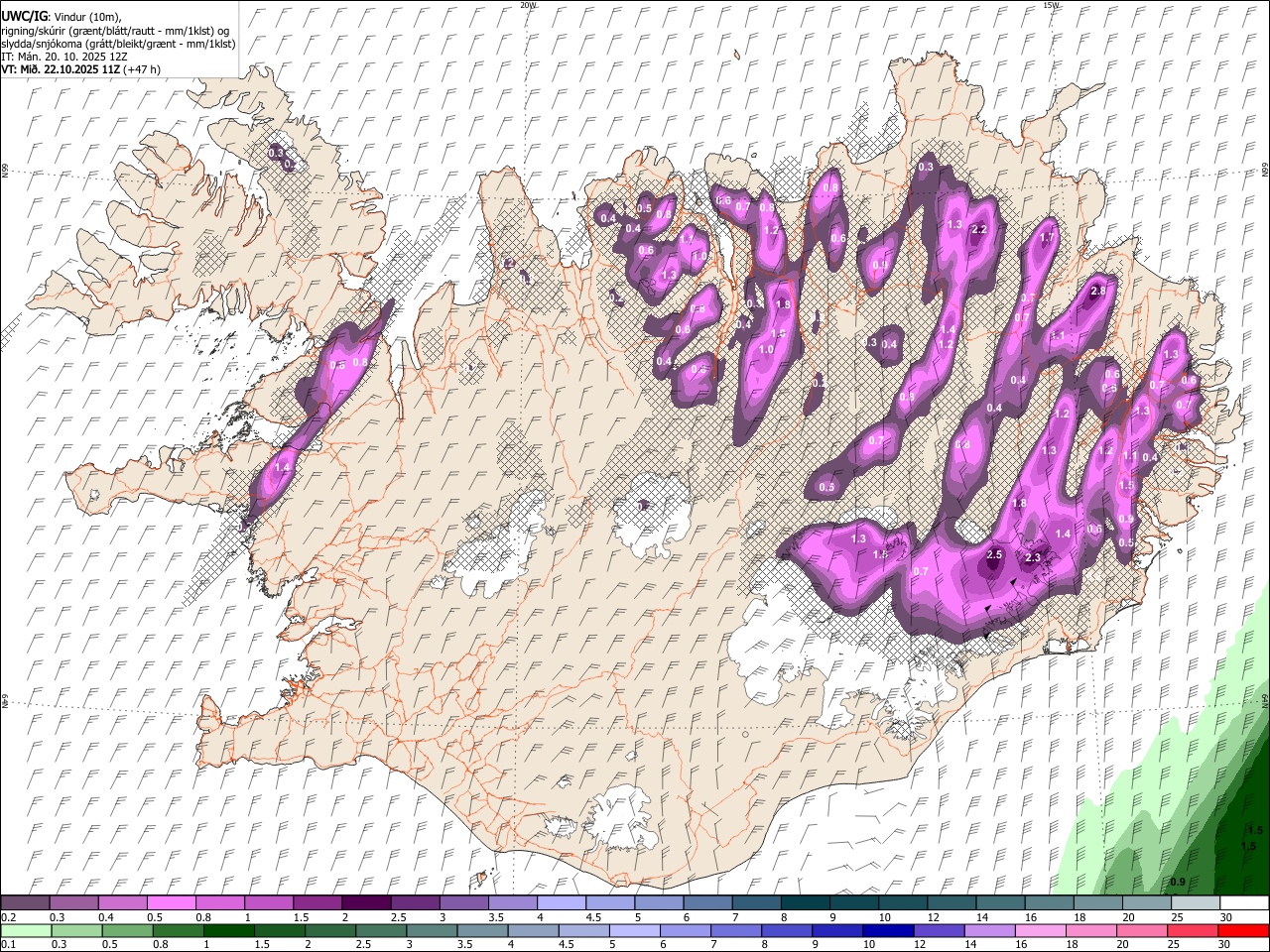
Task: Click the 25–30 pale grey snow legend swatch
Action: tap(1196, 902)
